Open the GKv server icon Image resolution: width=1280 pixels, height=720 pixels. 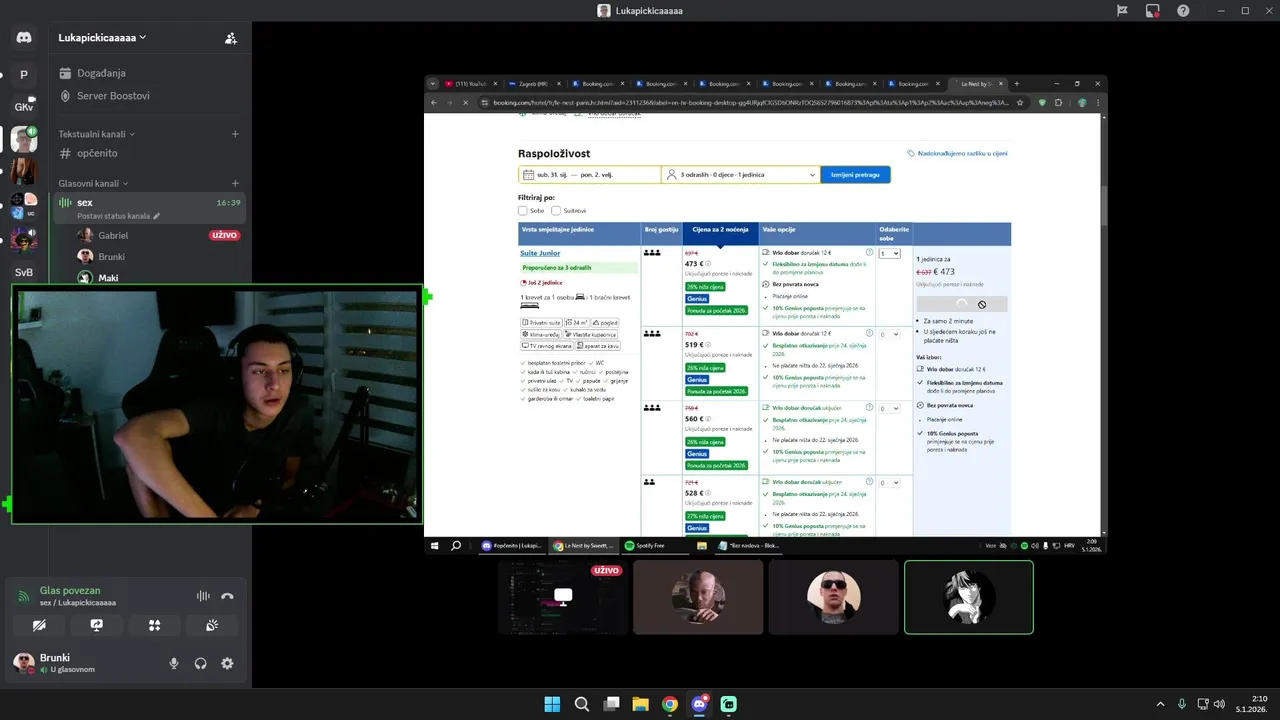pos(24,107)
